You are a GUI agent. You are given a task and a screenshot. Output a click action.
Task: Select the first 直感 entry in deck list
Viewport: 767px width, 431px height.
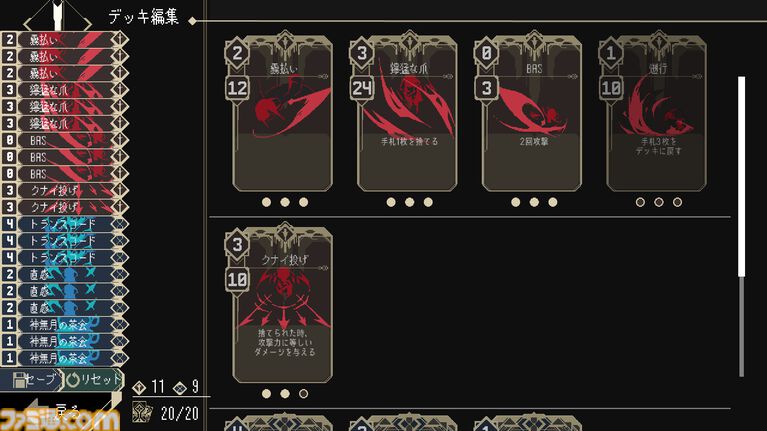65,274
